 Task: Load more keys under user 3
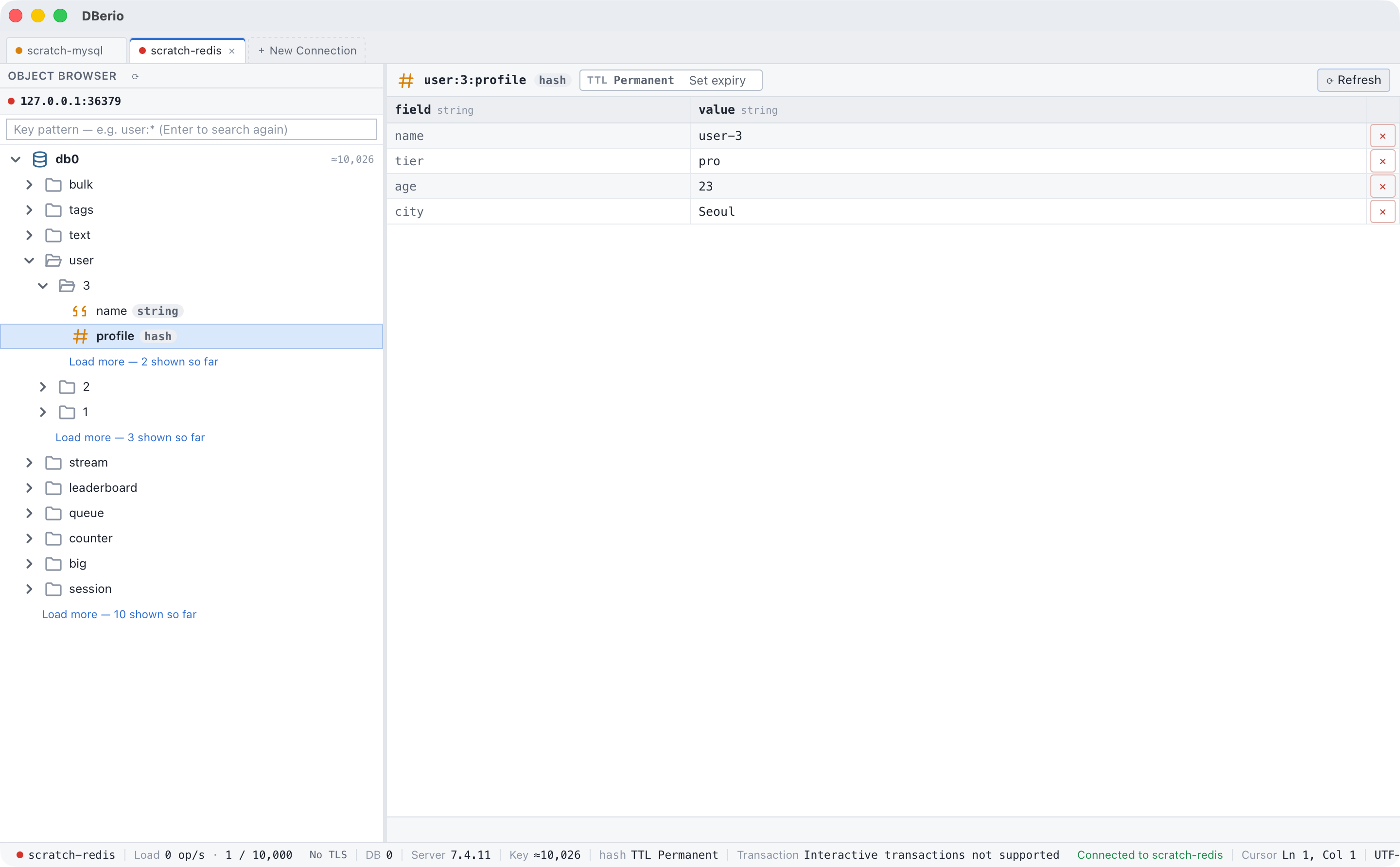tap(143, 362)
